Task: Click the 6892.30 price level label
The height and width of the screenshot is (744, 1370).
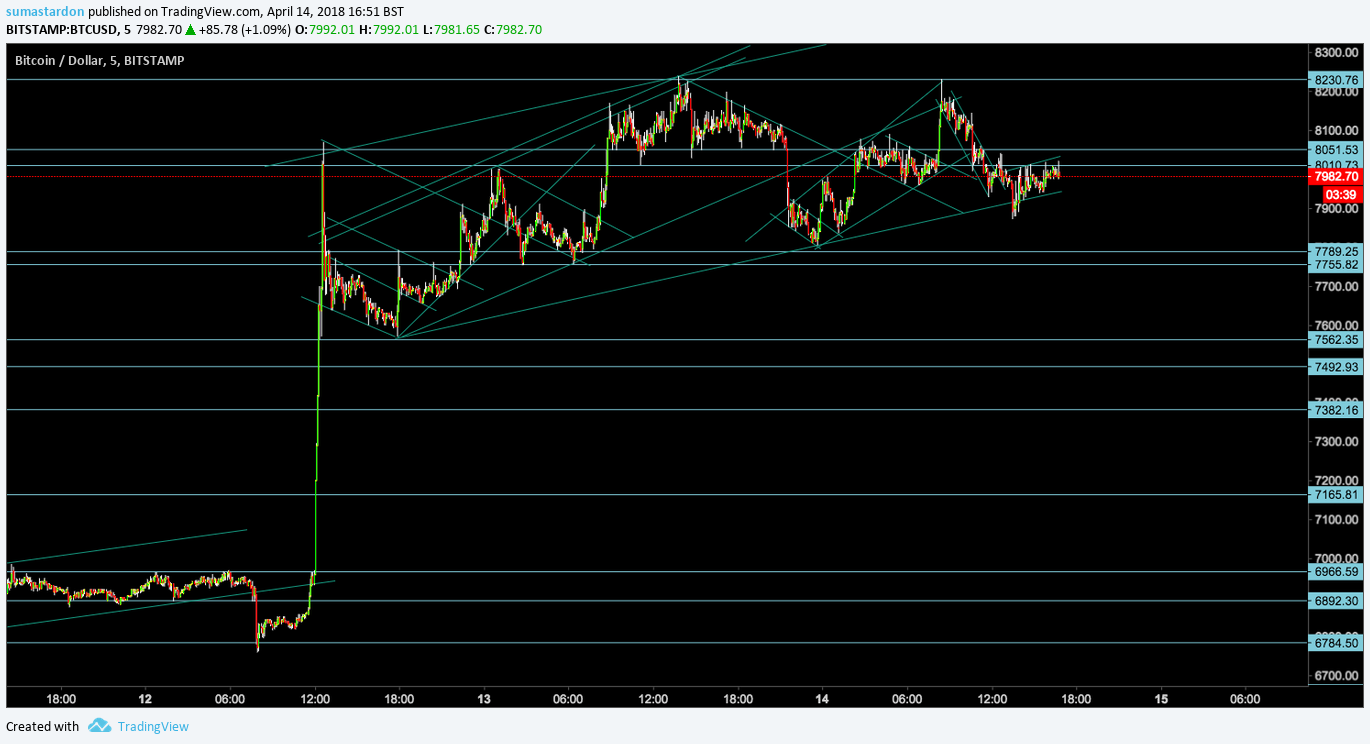Action: (1336, 600)
